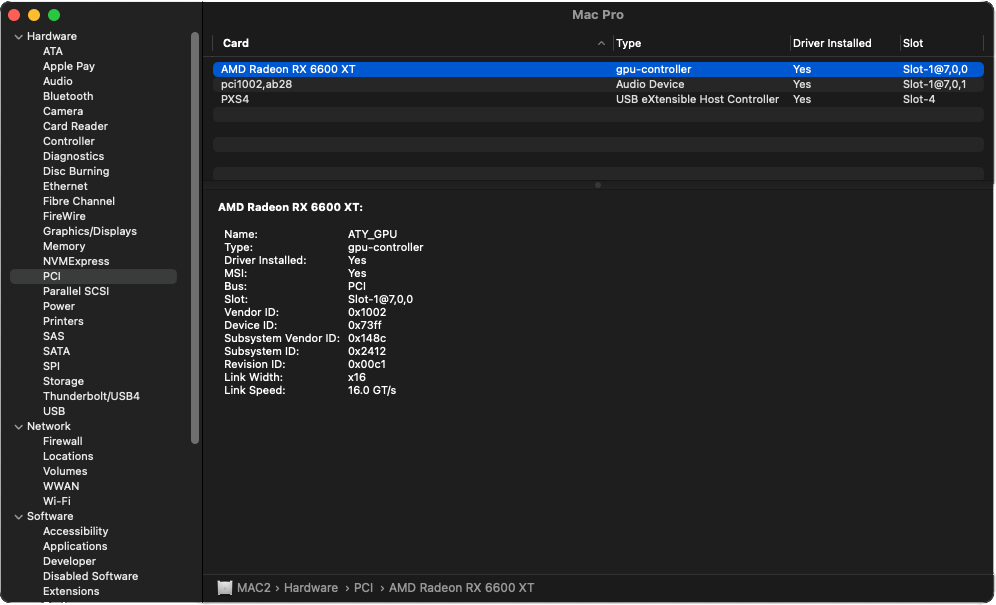The image size is (996, 605).
Task: Select ATA in the sidebar
Action: 53,51
